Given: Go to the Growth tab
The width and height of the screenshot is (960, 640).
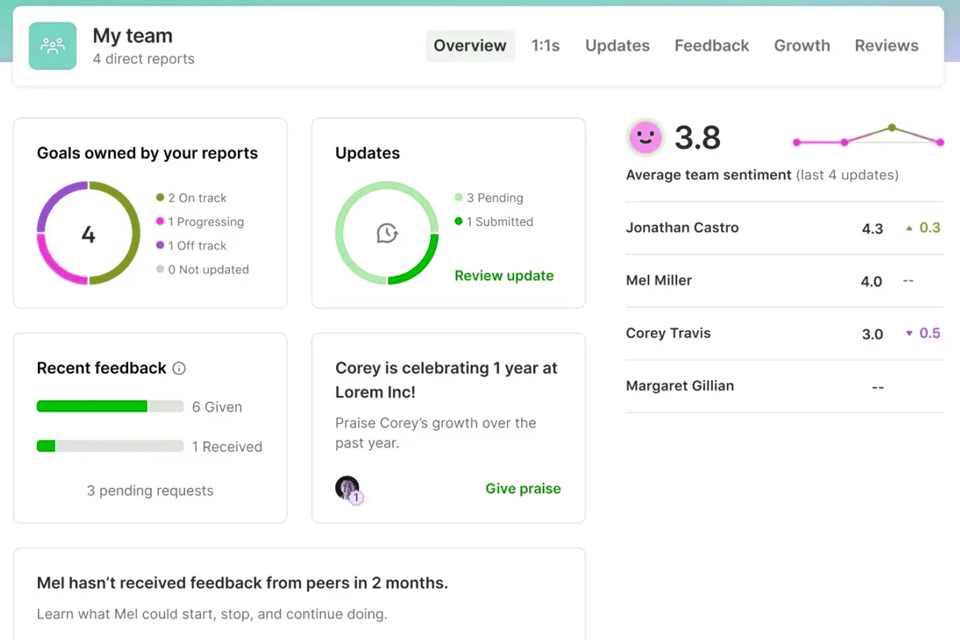Looking at the screenshot, I should coord(802,46).
